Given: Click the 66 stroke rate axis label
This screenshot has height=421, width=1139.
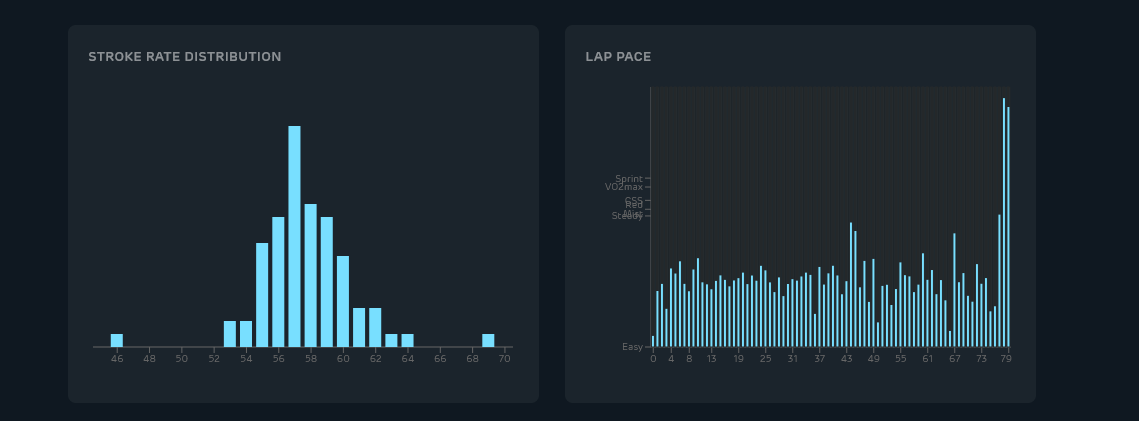Looking at the screenshot, I should [x=439, y=359].
